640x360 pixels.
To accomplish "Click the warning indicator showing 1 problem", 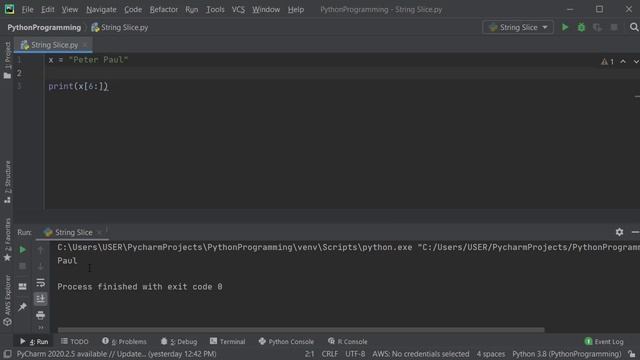I will click(607, 62).
